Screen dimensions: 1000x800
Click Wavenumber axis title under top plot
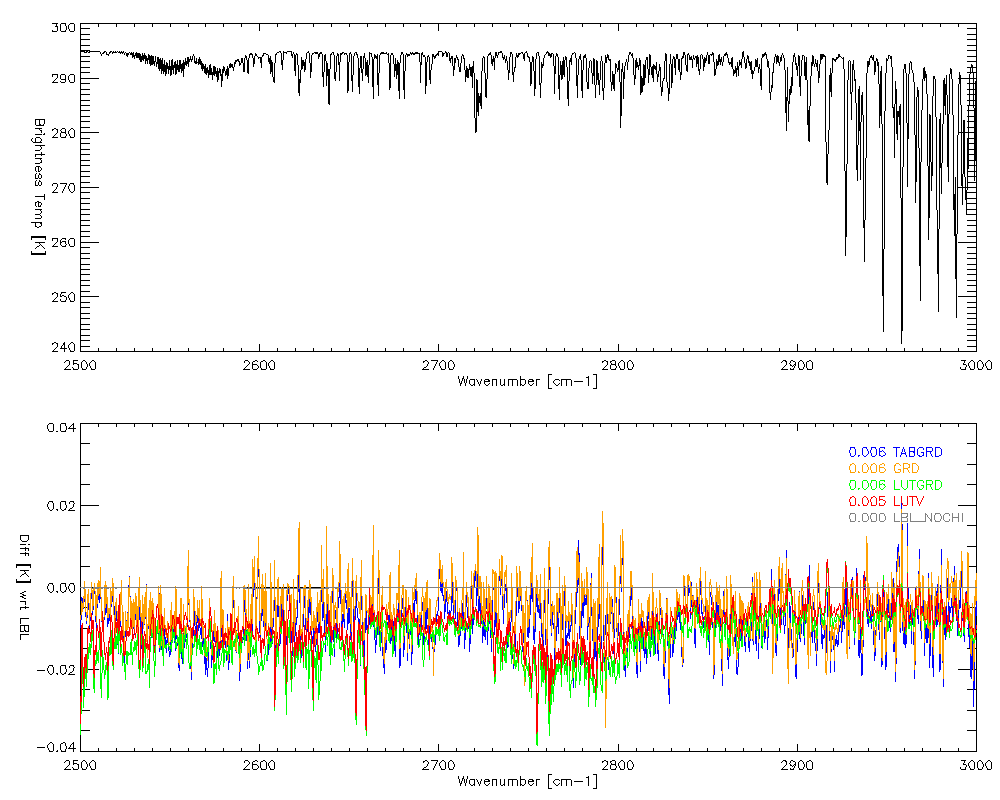point(527,381)
